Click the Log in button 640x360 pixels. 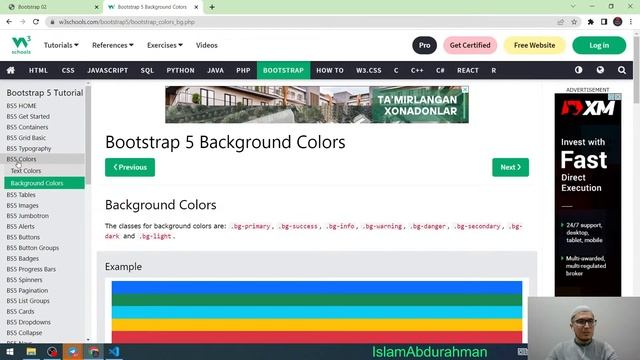click(599, 45)
